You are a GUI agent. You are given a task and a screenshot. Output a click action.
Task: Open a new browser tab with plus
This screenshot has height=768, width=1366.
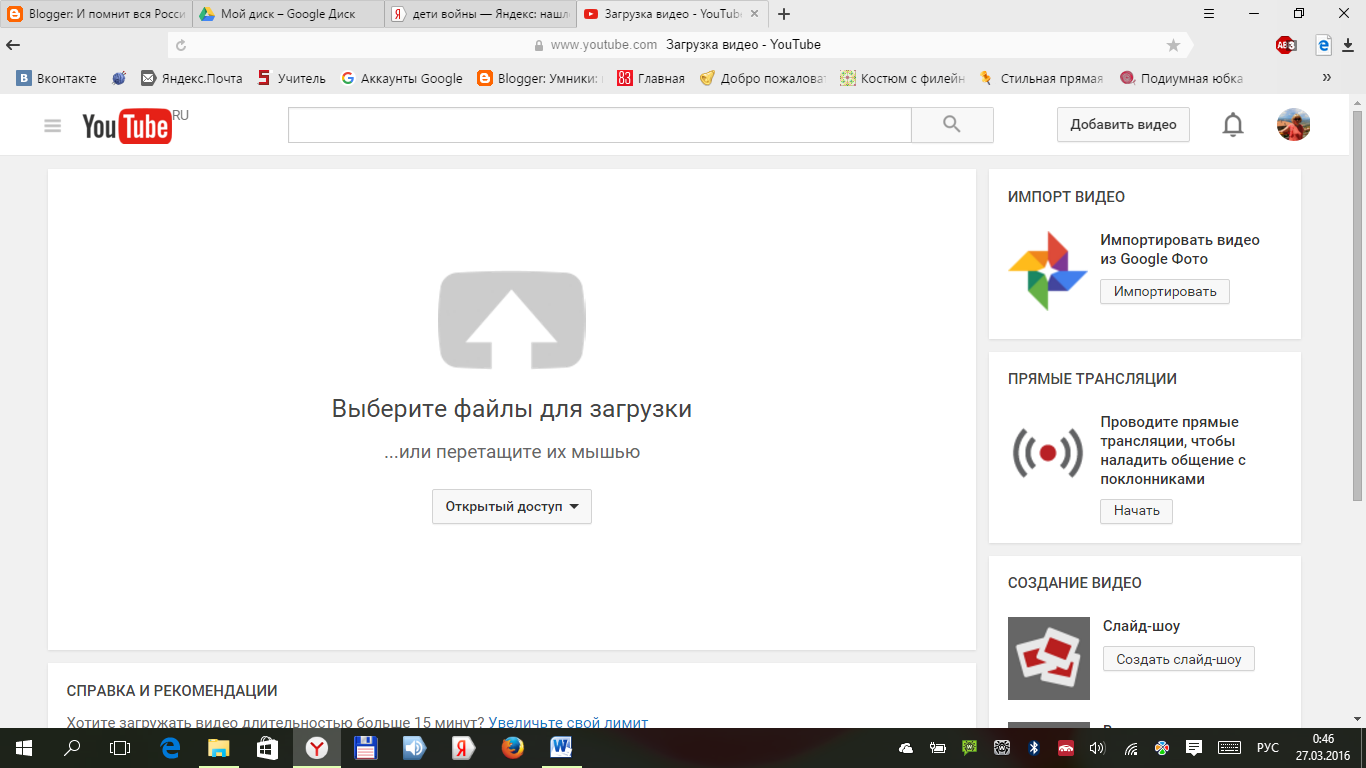(x=784, y=14)
